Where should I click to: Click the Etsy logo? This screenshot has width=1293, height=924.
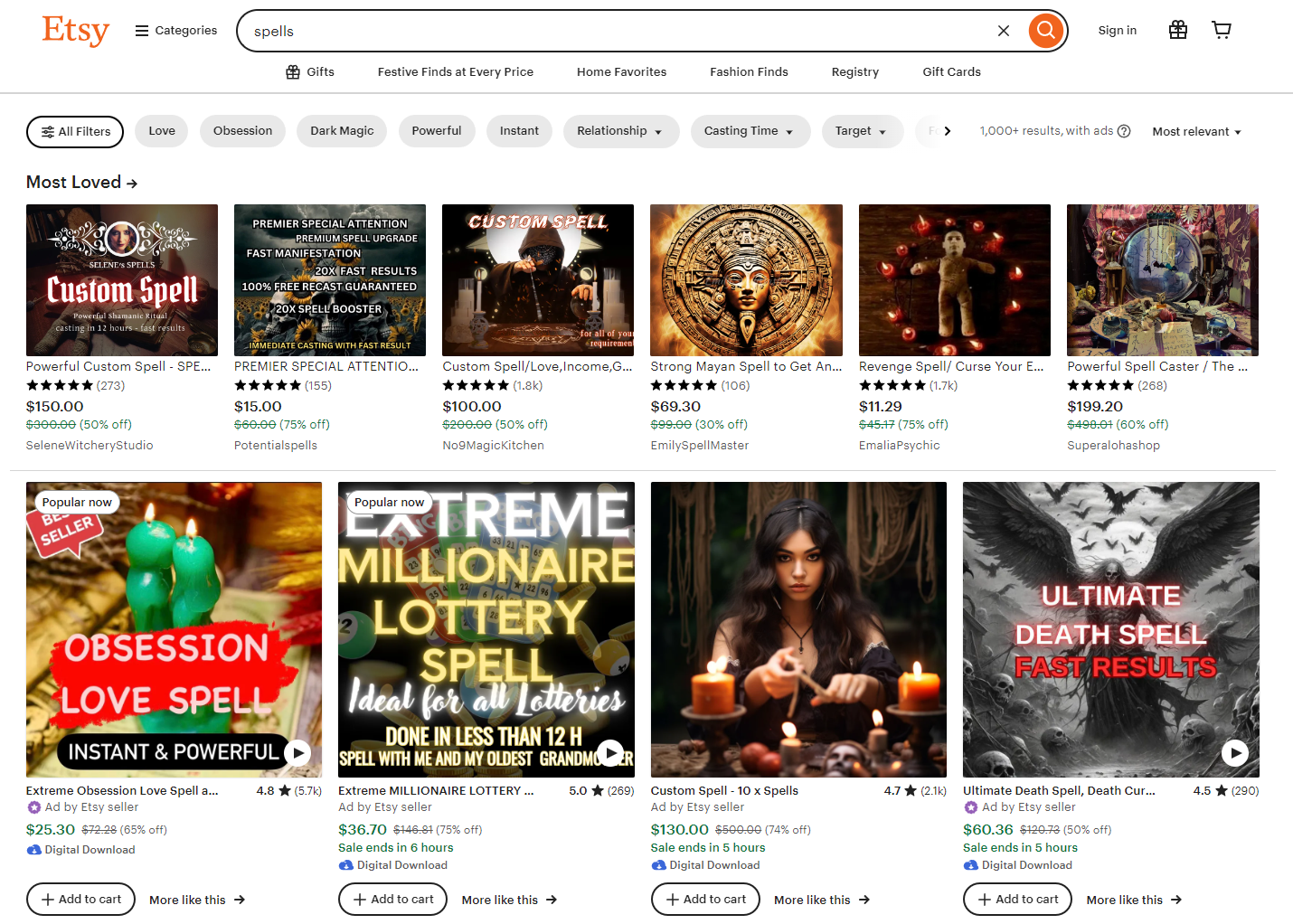pyautogui.click(x=75, y=31)
